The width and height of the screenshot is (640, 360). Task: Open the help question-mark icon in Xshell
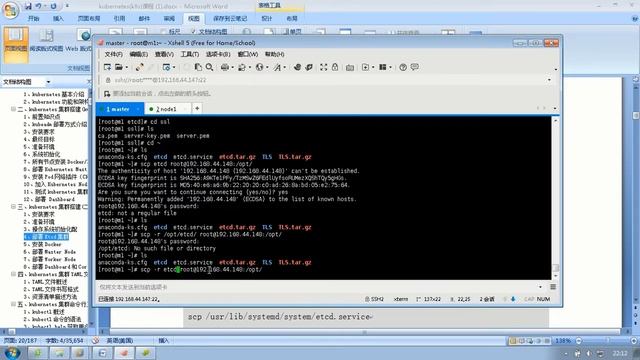[x=403, y=67]
